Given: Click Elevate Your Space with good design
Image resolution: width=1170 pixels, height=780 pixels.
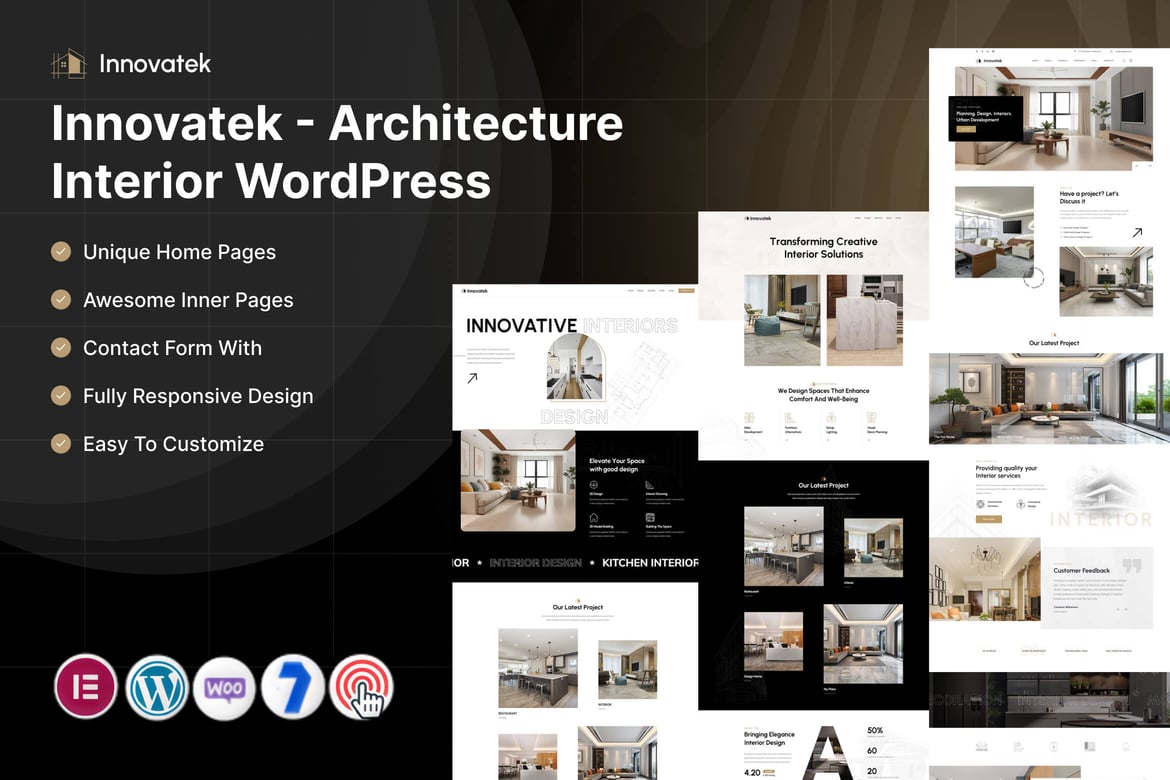Looking at the screenshot, I should click(617, 465).
